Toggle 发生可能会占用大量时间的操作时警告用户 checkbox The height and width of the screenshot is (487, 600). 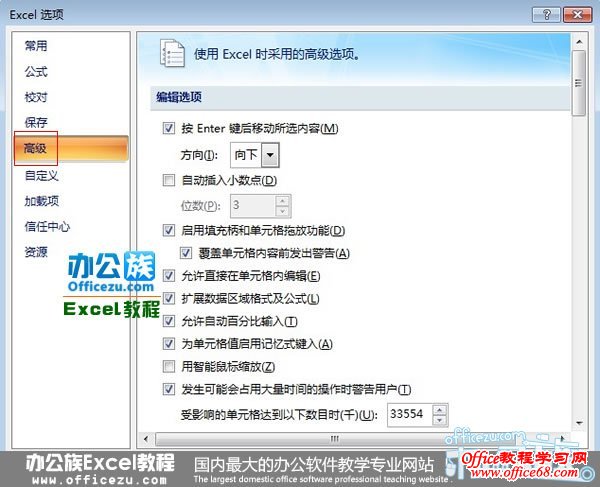[169, 389]
